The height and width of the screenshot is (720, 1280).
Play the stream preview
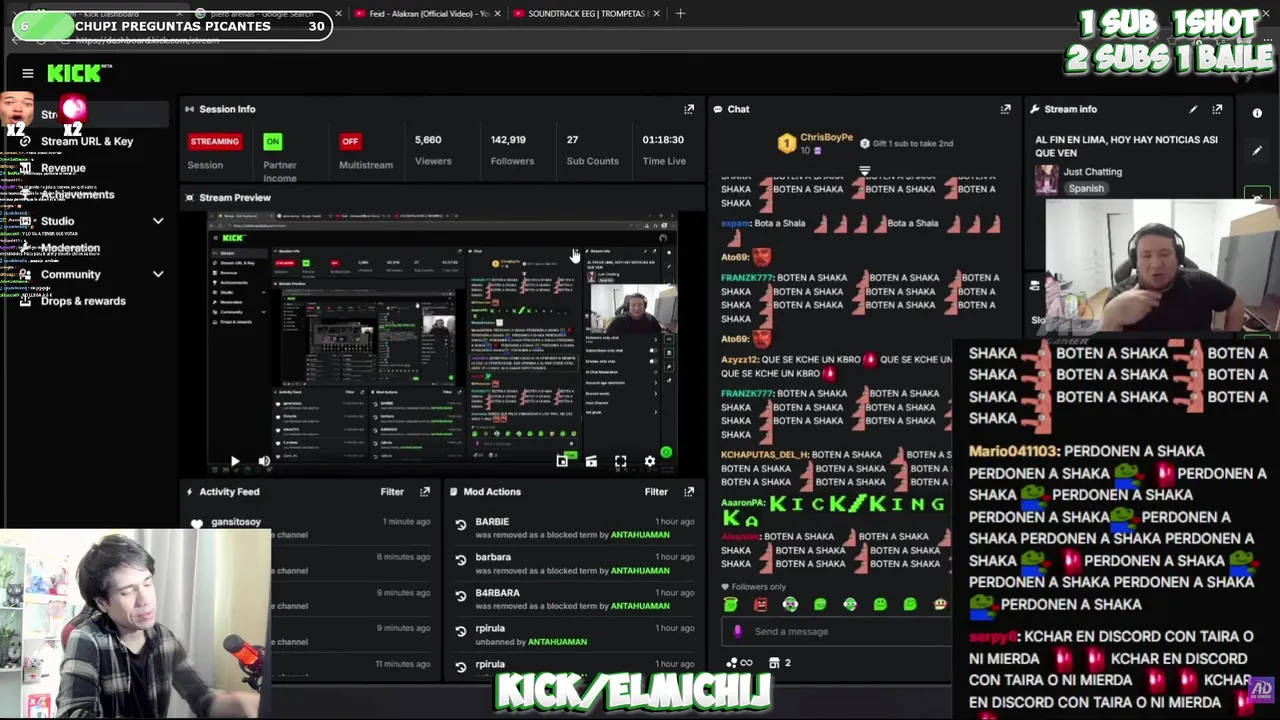click(234, 461)
